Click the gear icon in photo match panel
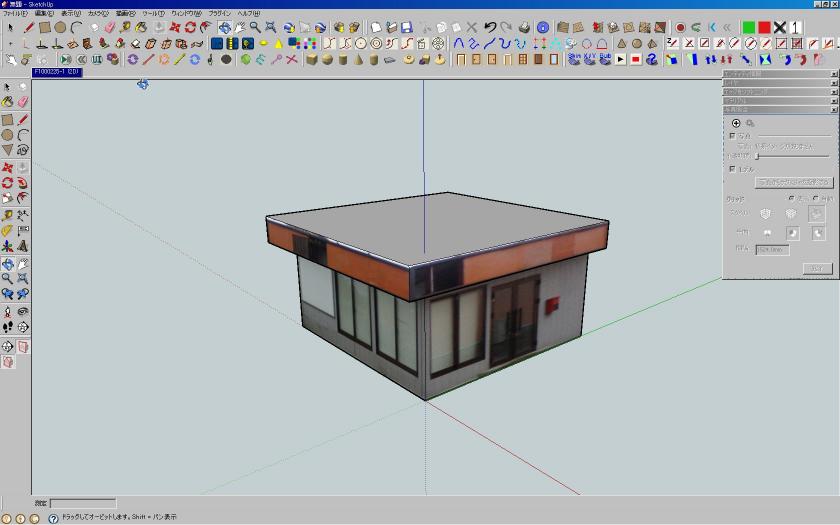840x525 pixels. [x=750, y=123]
